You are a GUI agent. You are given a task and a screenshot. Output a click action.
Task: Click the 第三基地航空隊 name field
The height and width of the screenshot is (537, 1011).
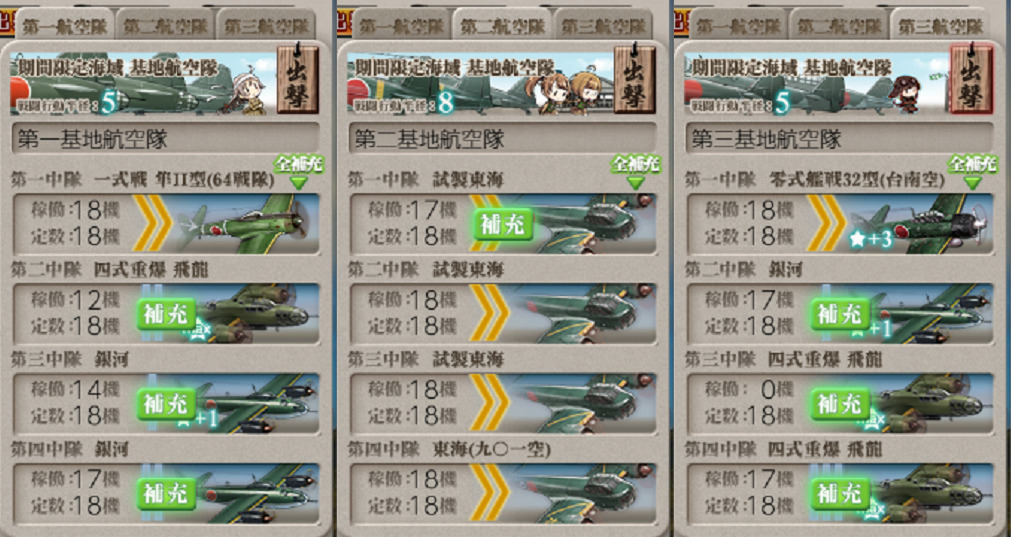(x=840, y=138)
